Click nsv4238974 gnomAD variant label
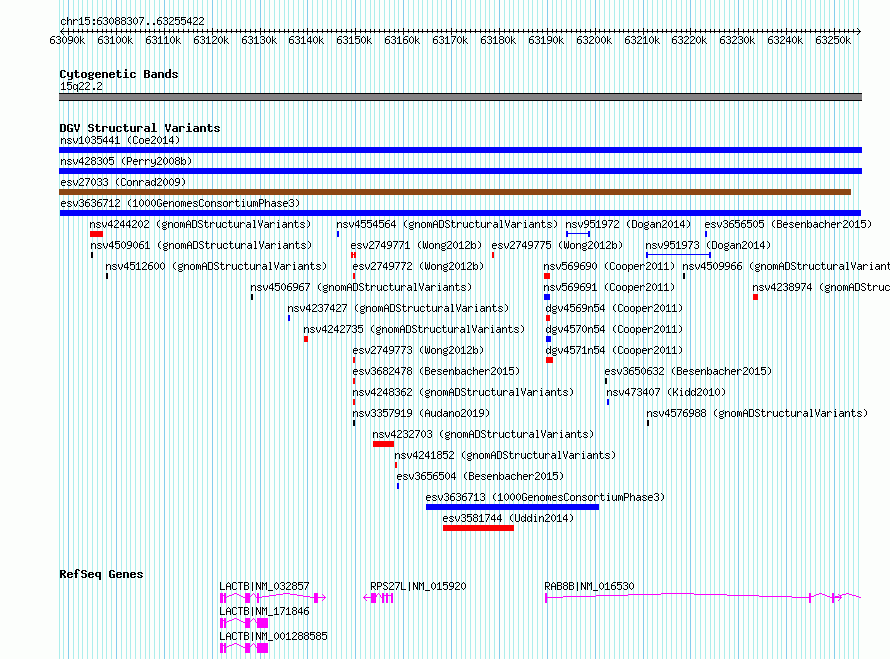The height and width of the screenshot is (659, 890). coord(821,287)
